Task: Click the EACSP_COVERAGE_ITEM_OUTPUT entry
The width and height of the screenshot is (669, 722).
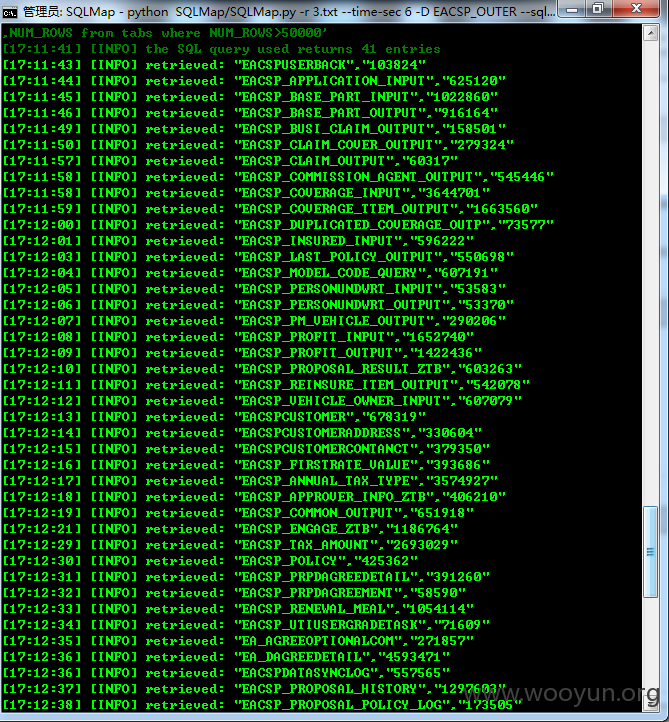Action: [x=270, y=209]
